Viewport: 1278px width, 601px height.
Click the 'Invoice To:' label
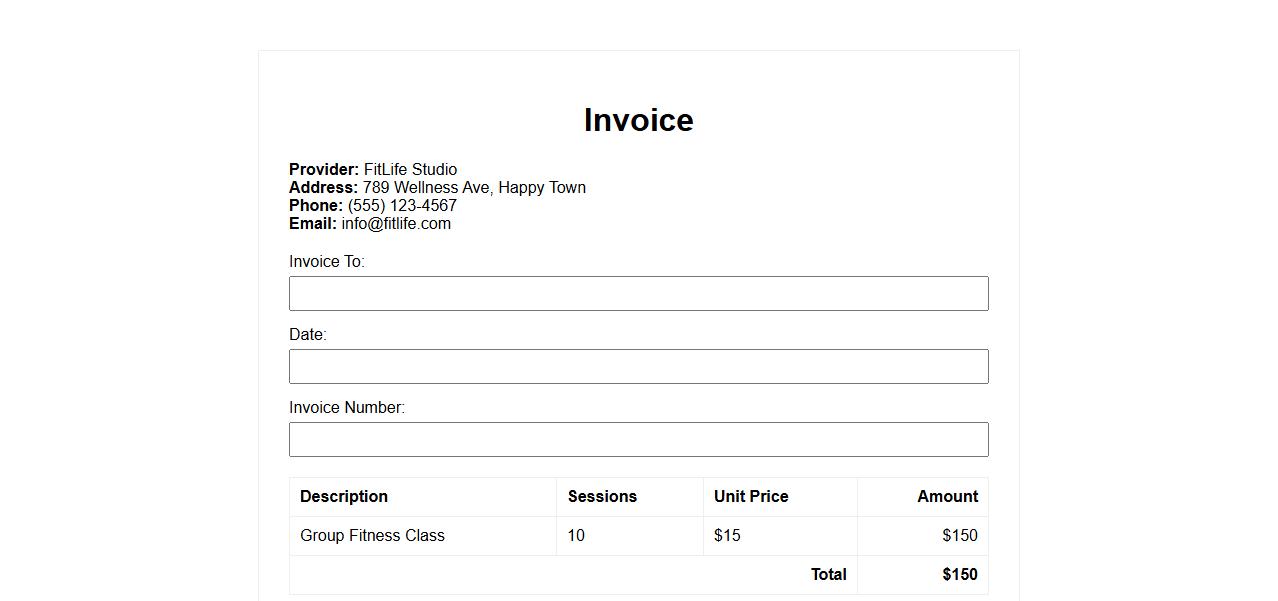(x=327, y=262)
